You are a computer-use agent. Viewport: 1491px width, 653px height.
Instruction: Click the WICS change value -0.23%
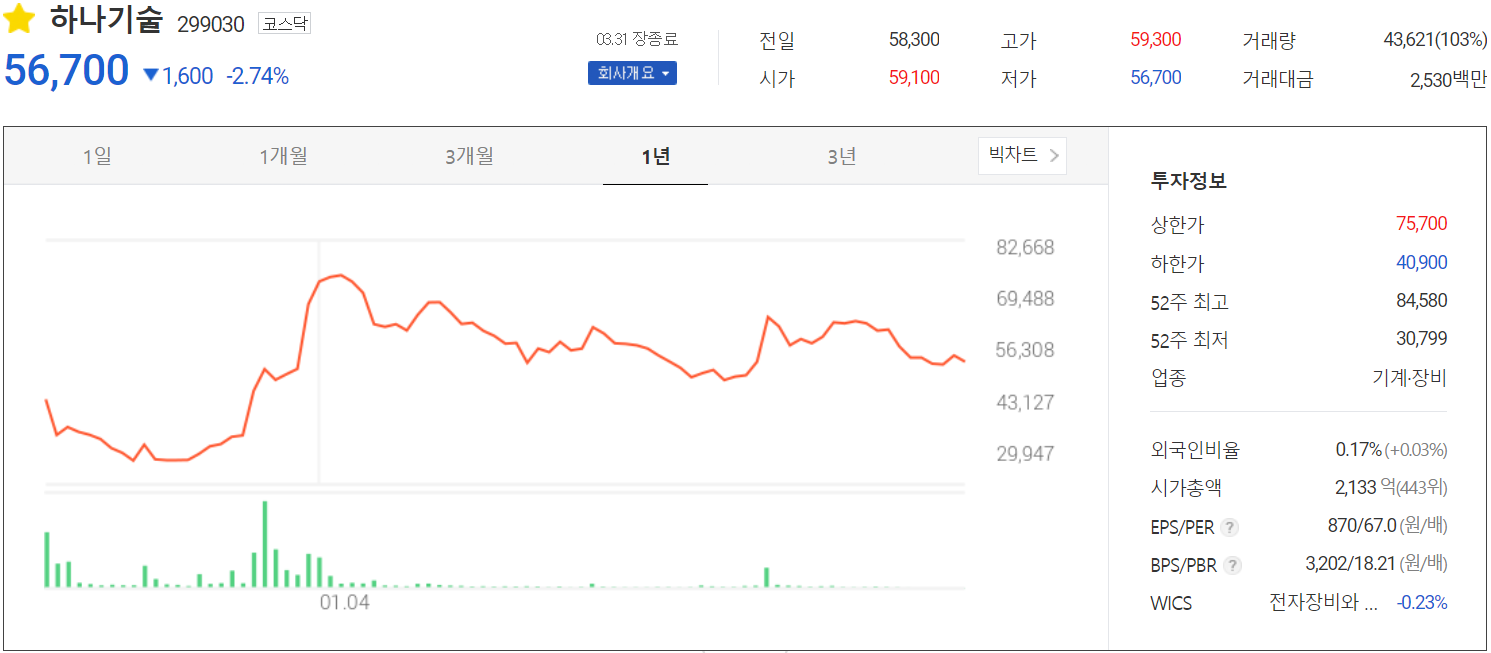point(1422,603)
